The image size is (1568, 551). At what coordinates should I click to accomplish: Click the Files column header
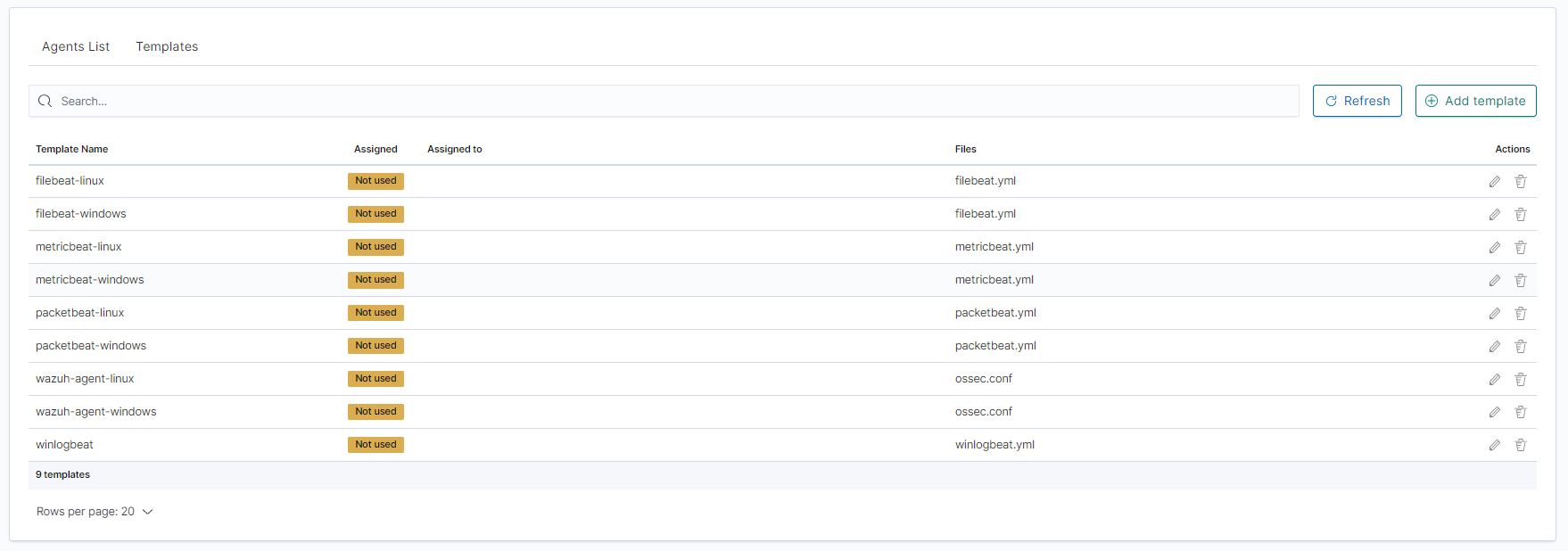coord(965,149)
